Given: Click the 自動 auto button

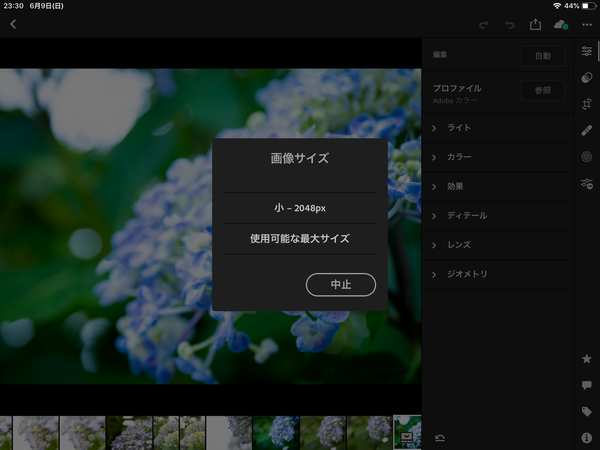Looking at the screenshot, I should pos(543,56).
